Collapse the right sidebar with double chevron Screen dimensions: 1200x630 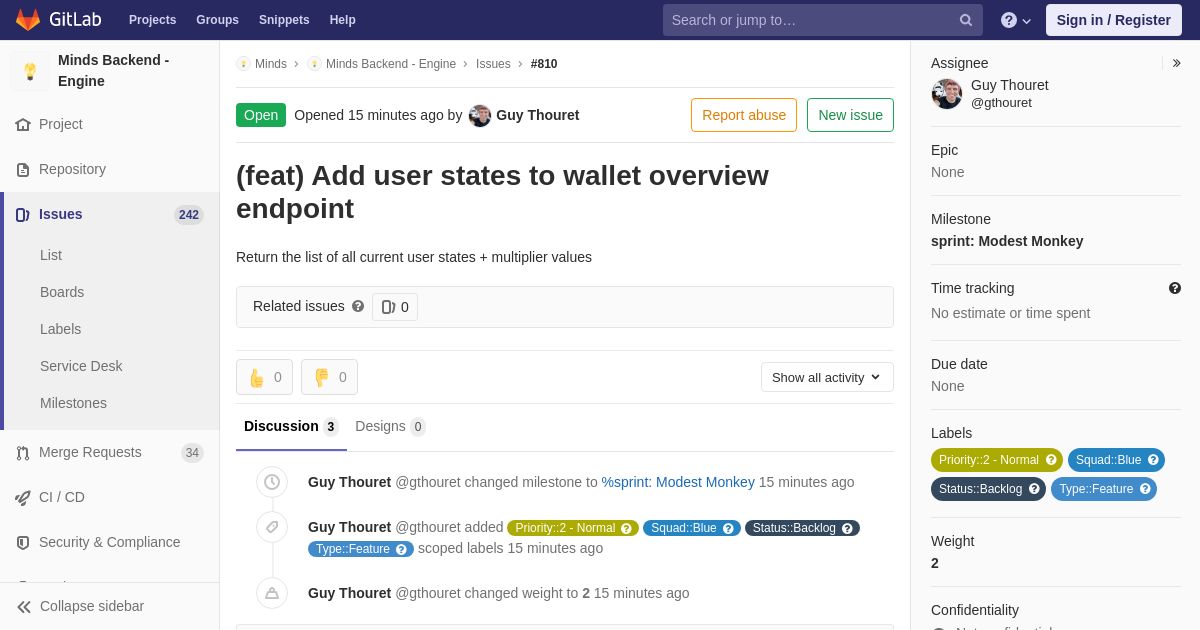tap(1177, 63)
